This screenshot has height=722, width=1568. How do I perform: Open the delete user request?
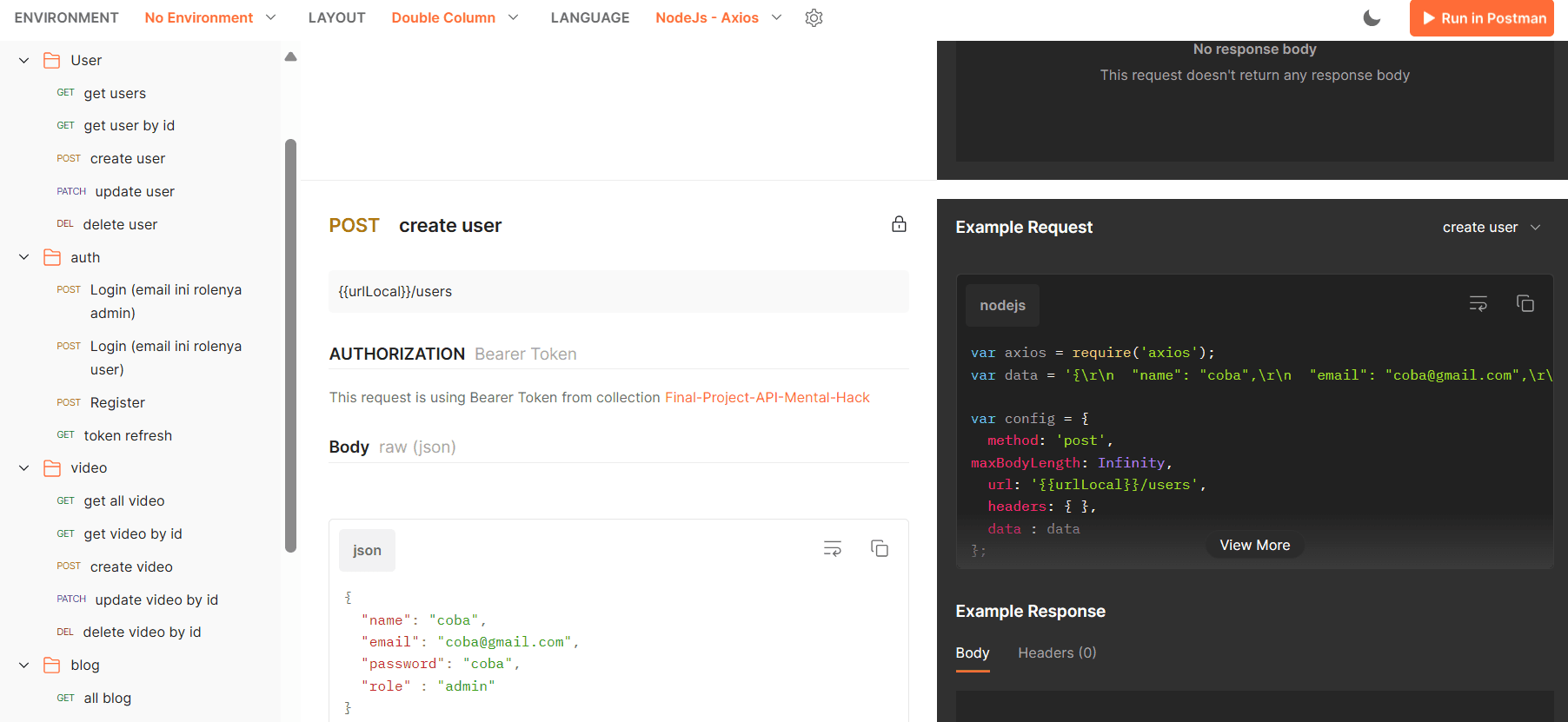[120, 224]
